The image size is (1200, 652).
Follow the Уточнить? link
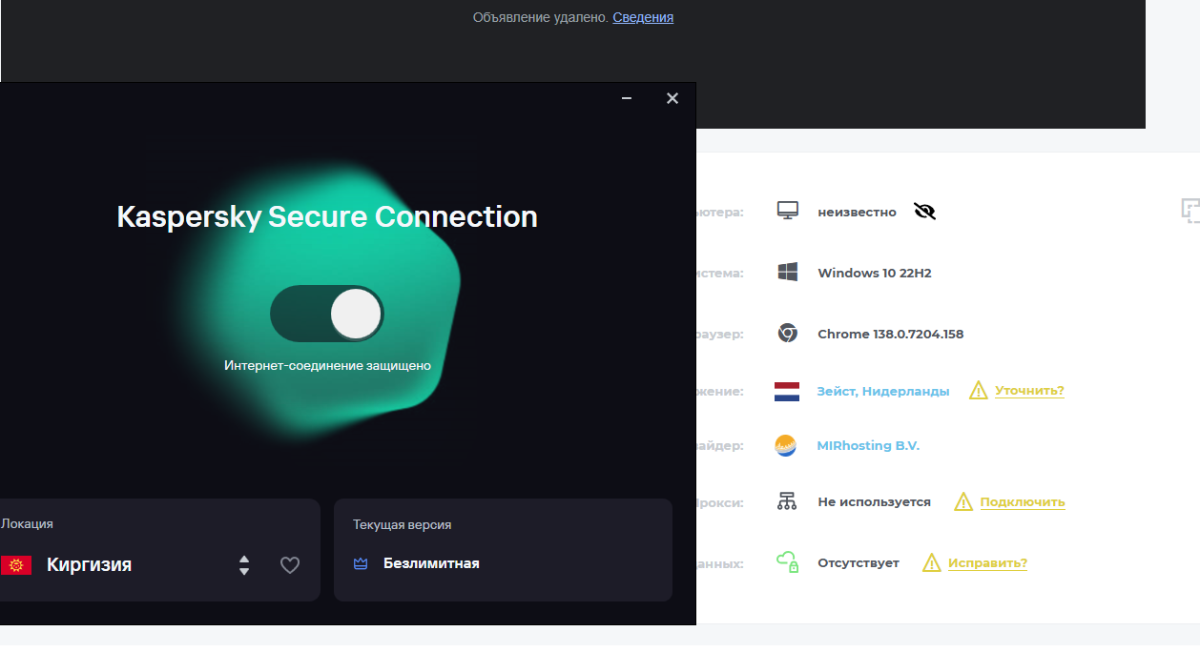(1029, 391)
